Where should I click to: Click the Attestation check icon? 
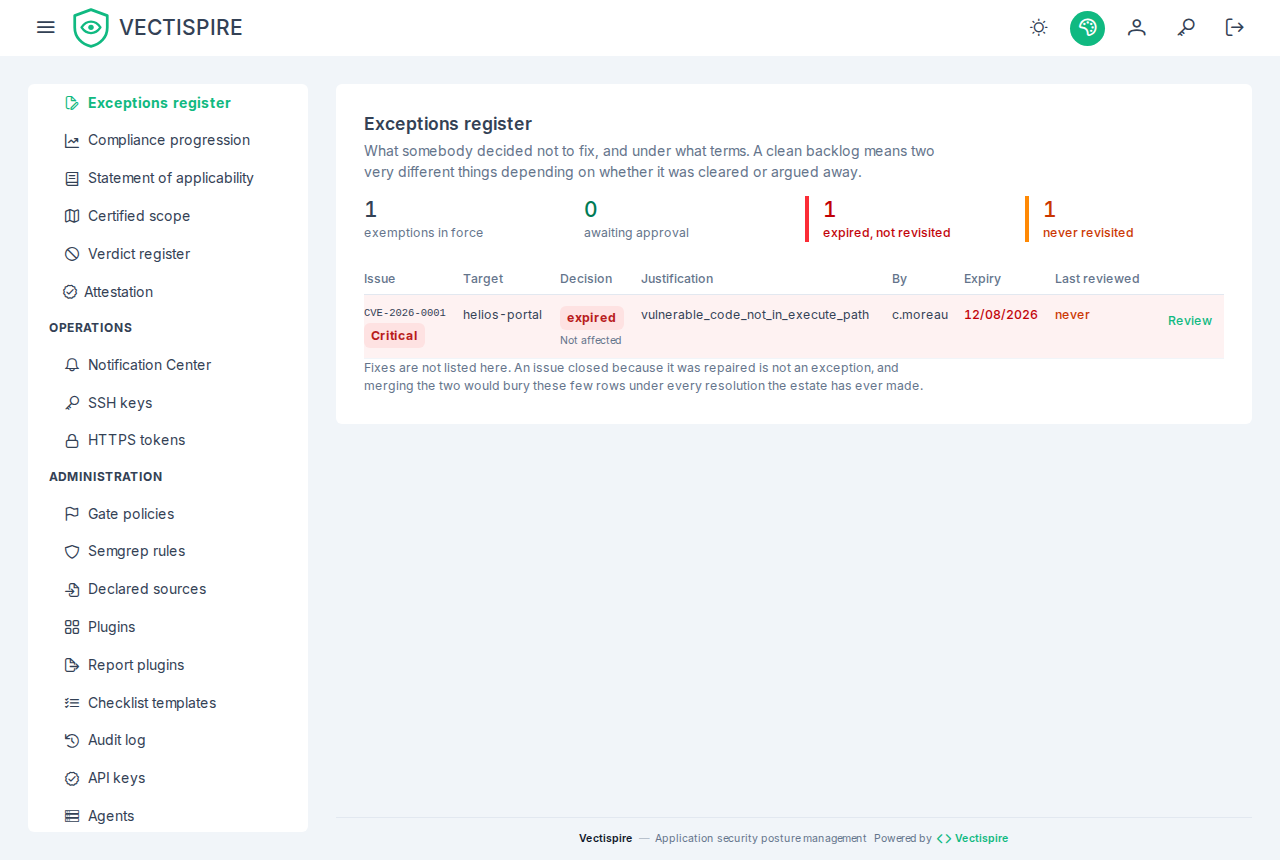pos(70,292)
